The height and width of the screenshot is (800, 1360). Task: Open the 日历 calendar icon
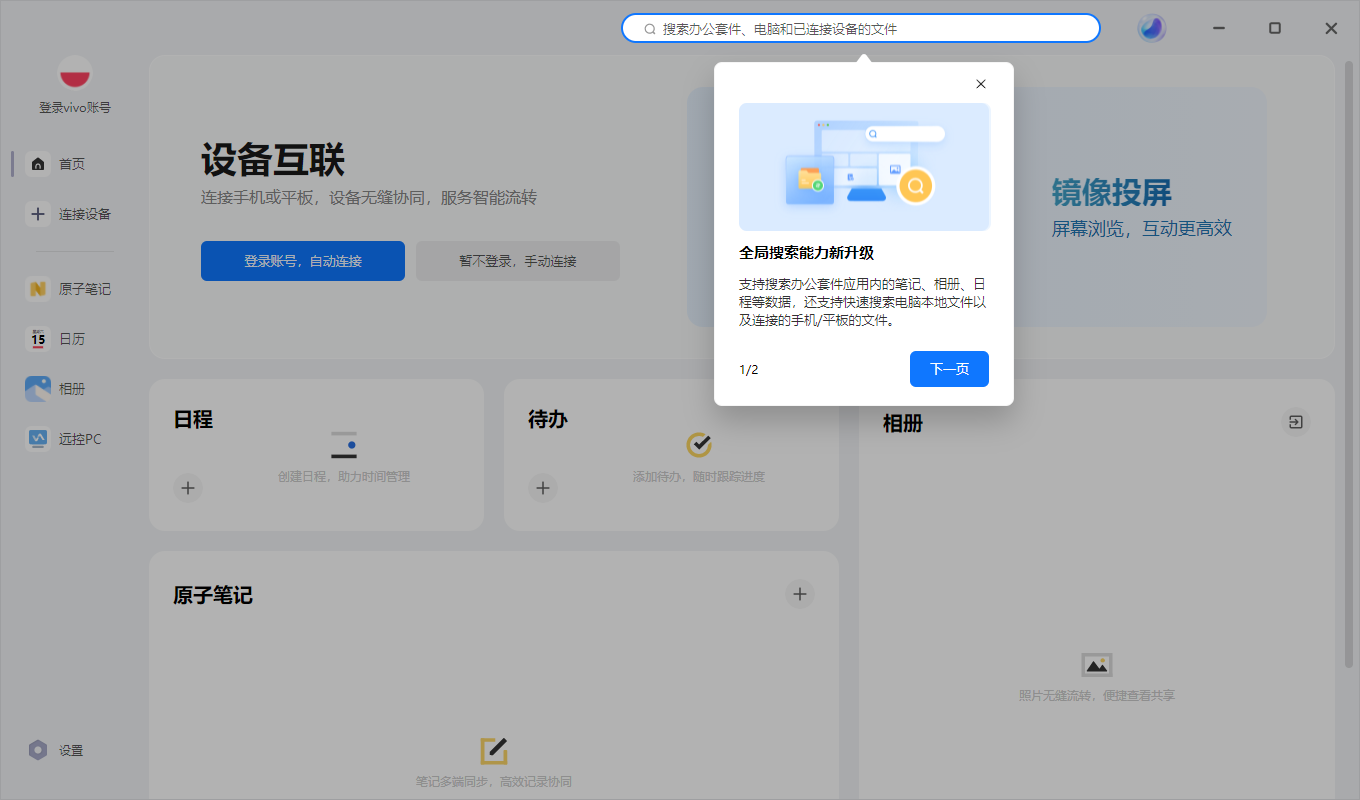pyautogui.click(x=38, y=338)
